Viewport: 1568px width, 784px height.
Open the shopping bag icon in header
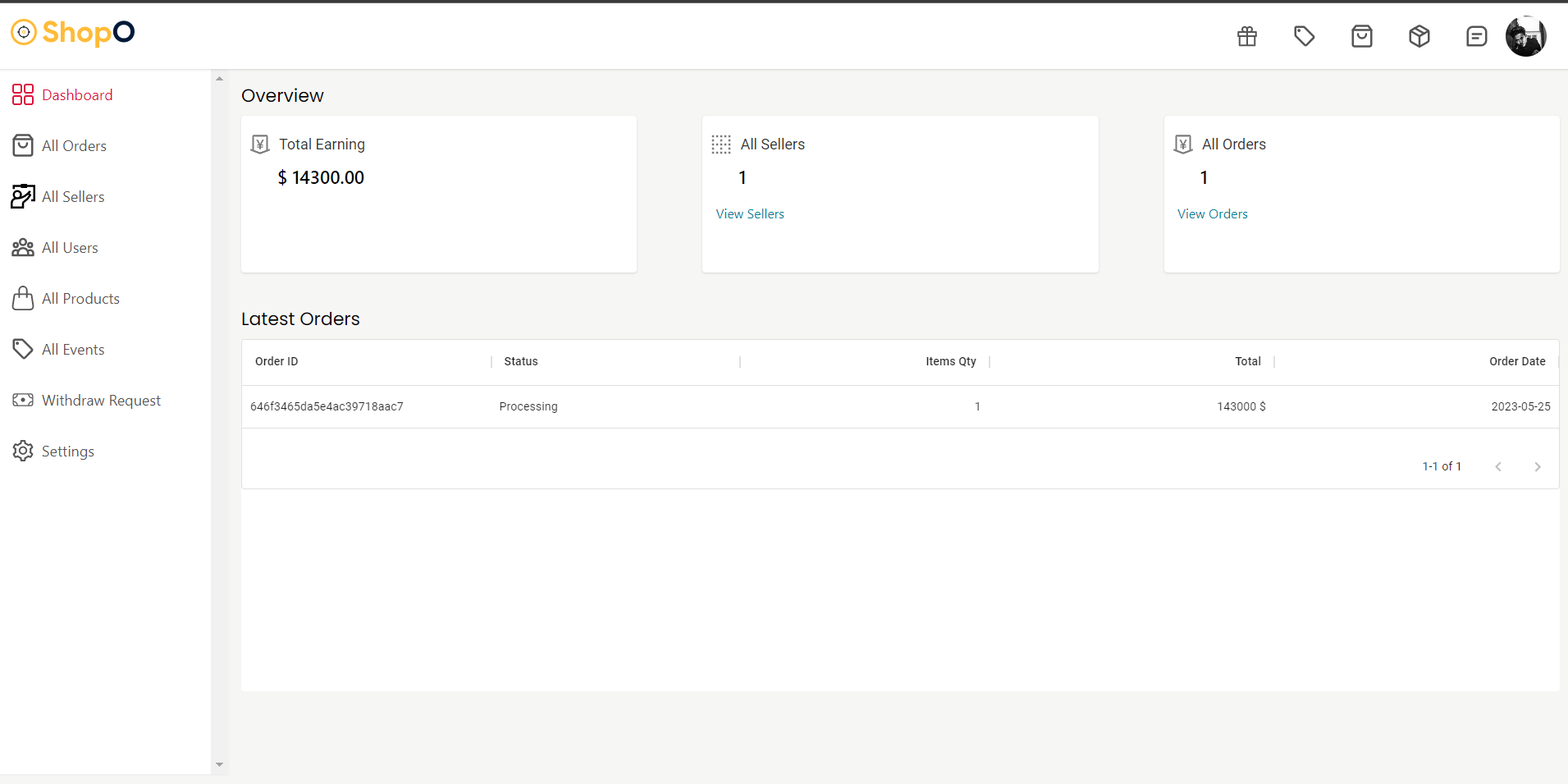click(1360, 36)
